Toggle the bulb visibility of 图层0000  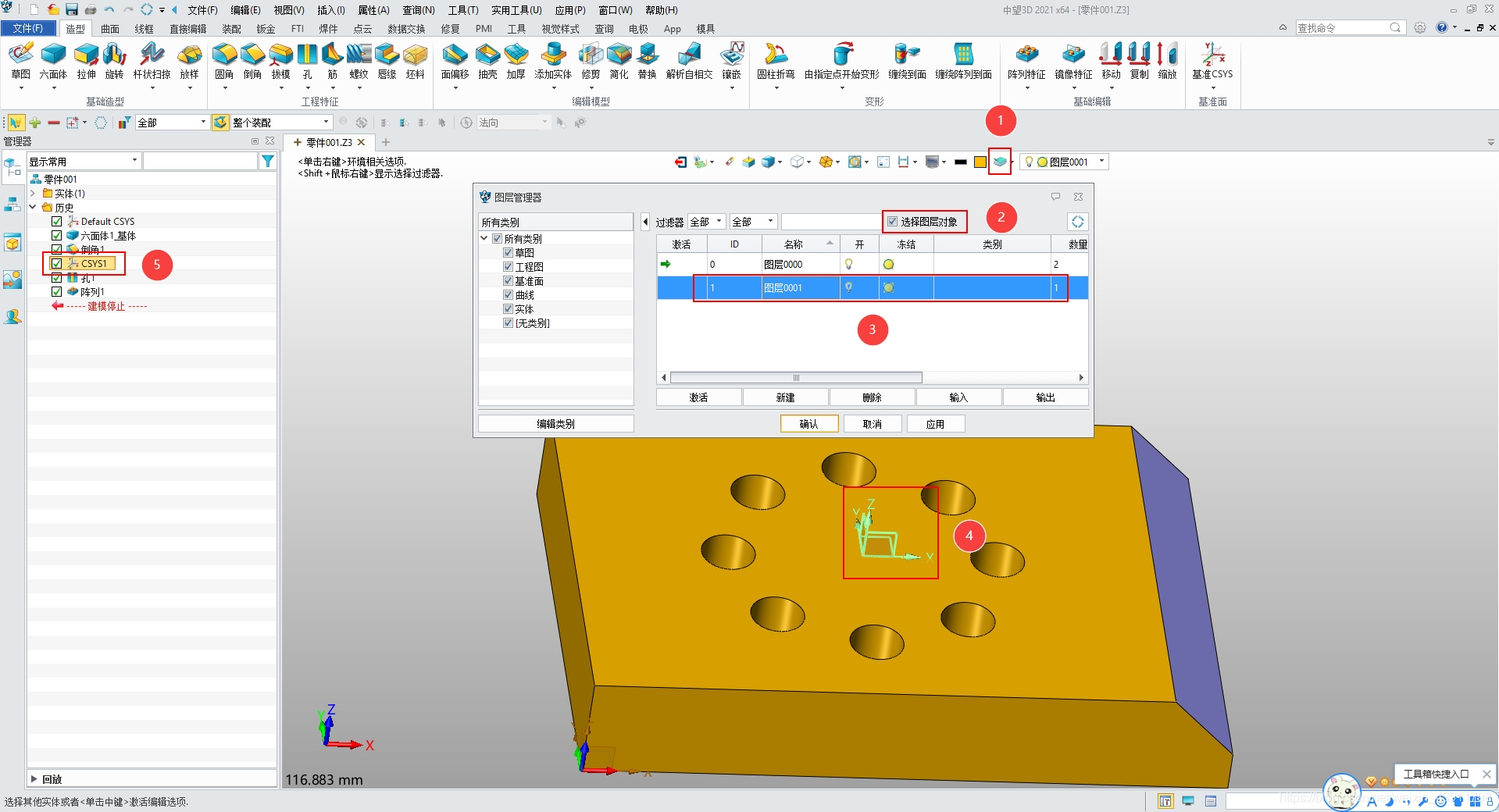(x=848, y=264)
